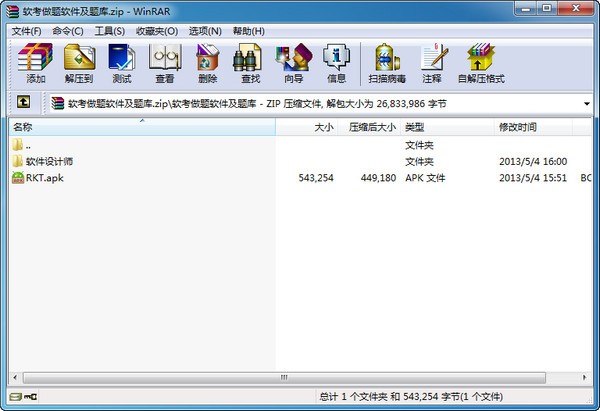Go up one folder level button
600x411 pixels.
point(23,102)
